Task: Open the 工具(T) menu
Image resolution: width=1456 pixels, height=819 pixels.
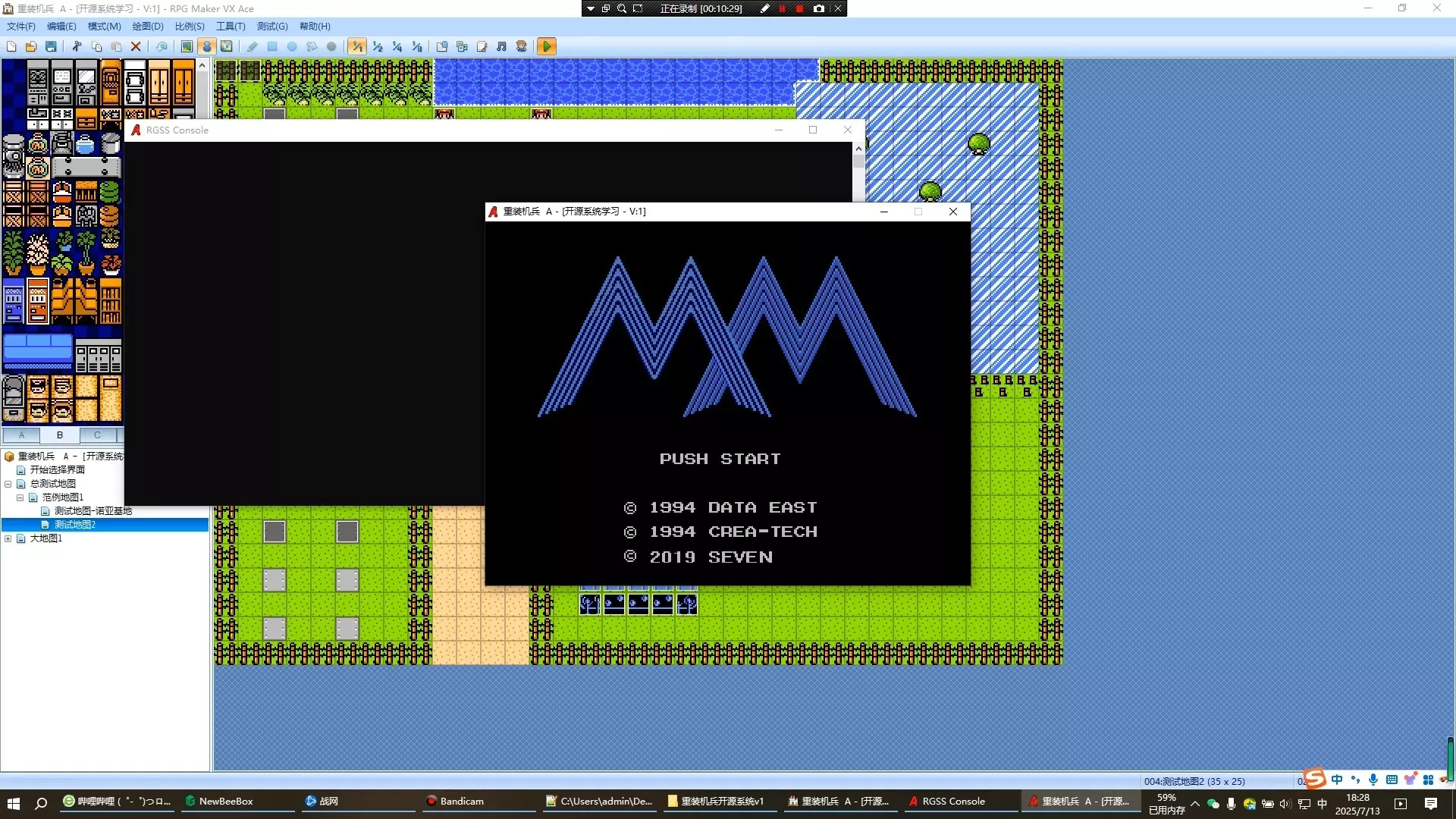Action: tap(231, 26)
